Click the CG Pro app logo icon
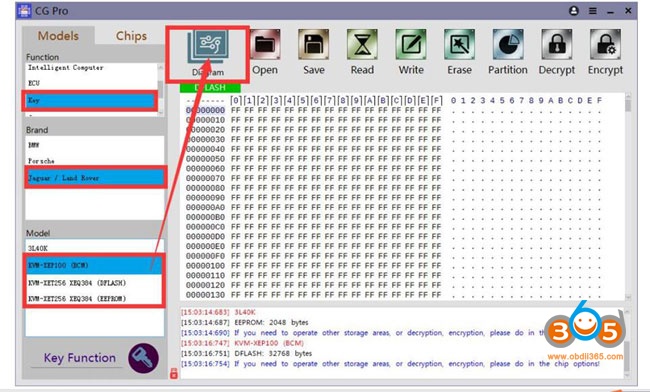The image size is (650, 392). click(24, 11)
